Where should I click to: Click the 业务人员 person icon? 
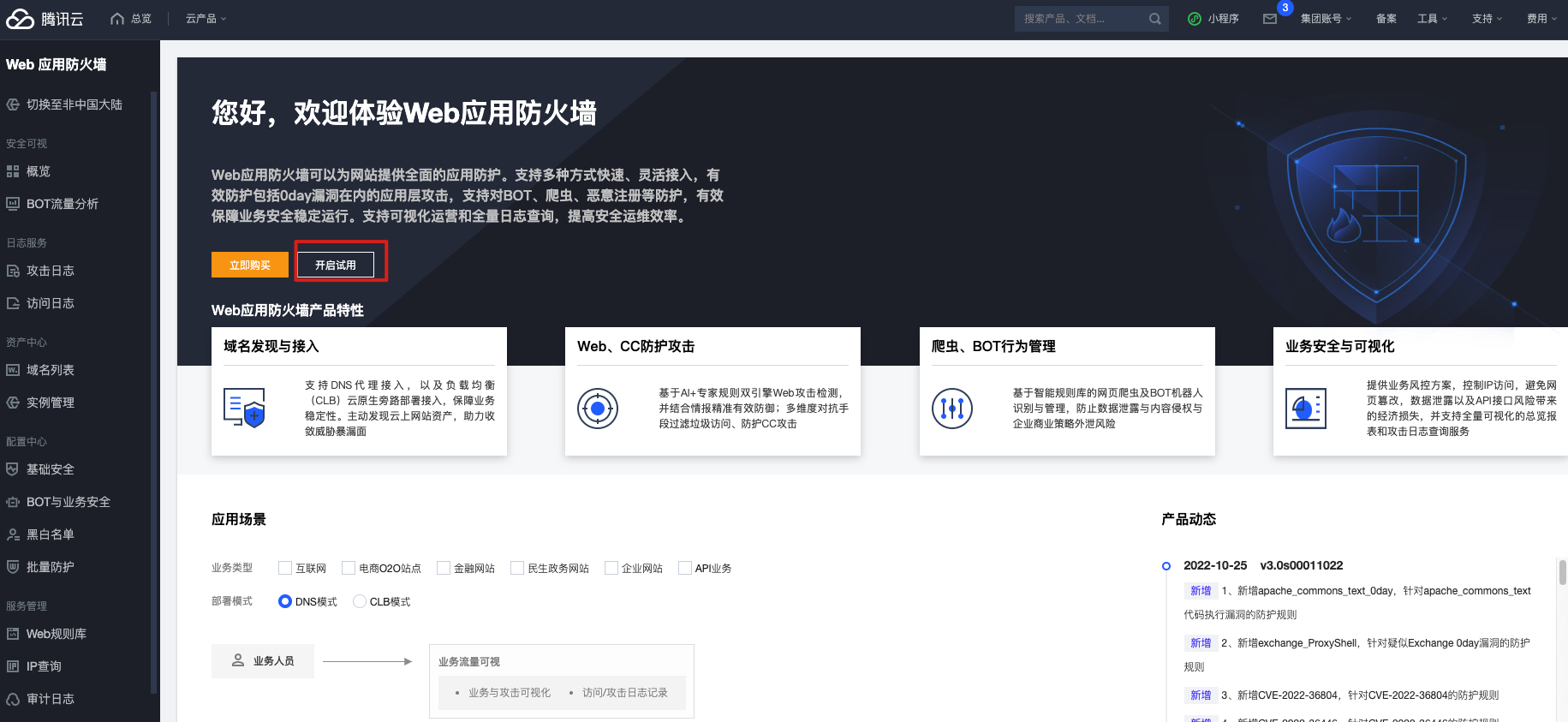pyautogui.click(x=238, y=660)
